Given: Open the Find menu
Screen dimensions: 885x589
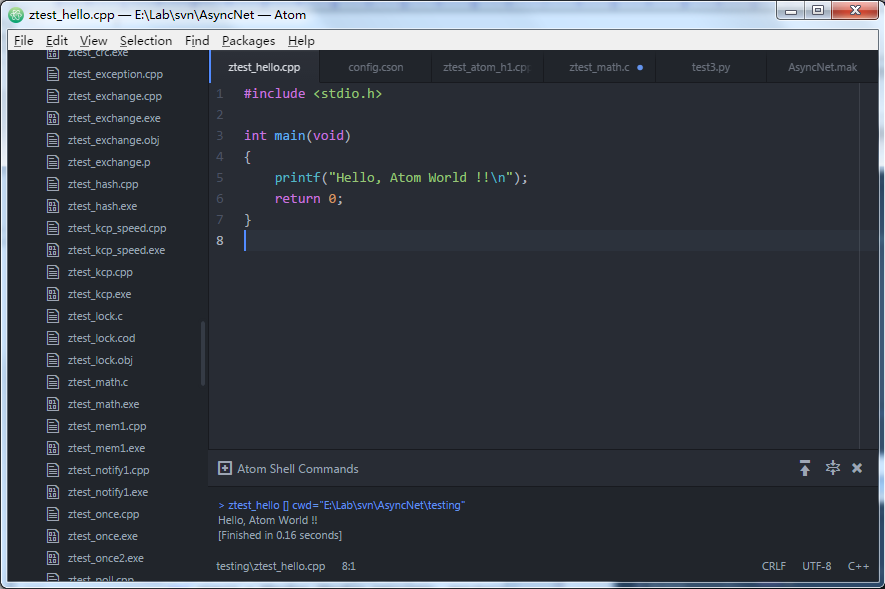Looking at the screenshot, I should point(197,41).
